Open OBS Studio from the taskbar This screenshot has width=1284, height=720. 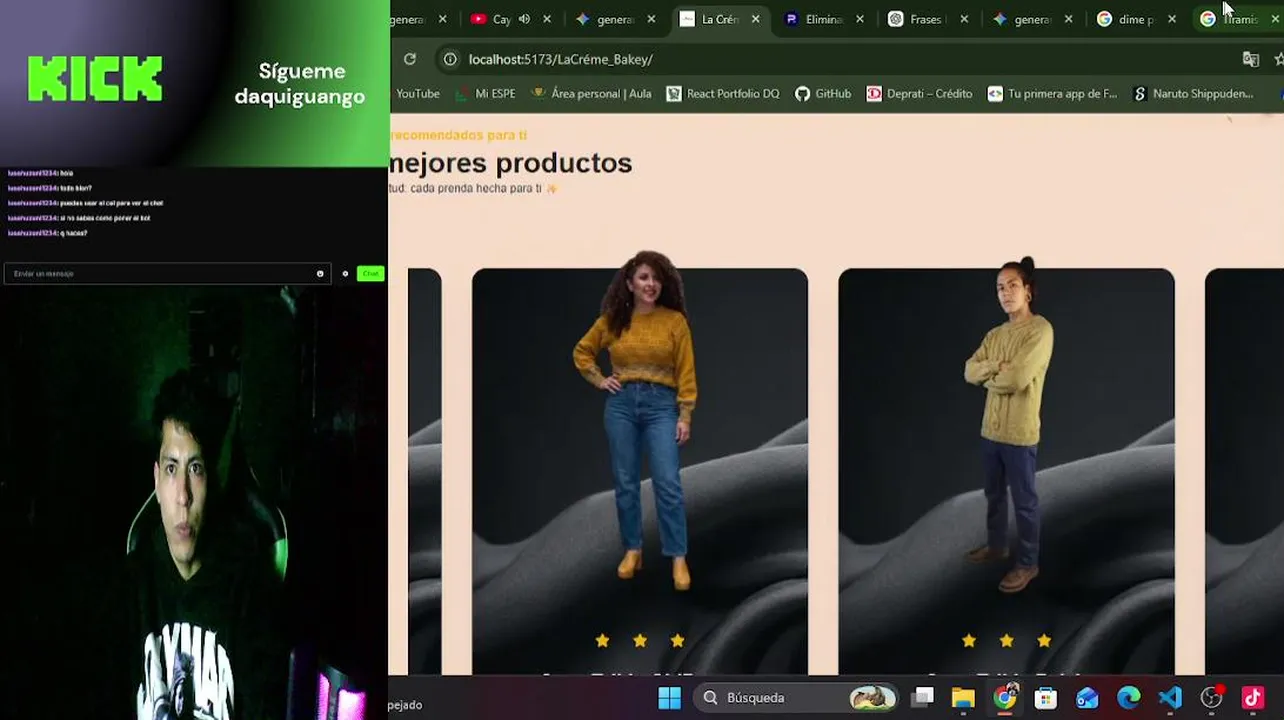tap(1212, 698)
